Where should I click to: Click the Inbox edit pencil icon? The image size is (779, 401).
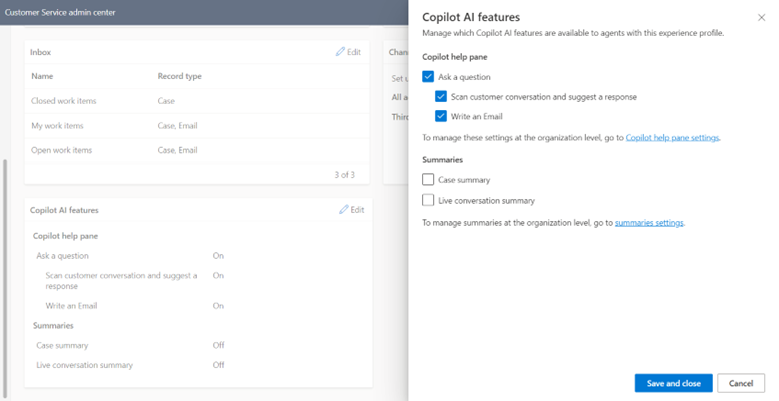click(x=344, y=52)
